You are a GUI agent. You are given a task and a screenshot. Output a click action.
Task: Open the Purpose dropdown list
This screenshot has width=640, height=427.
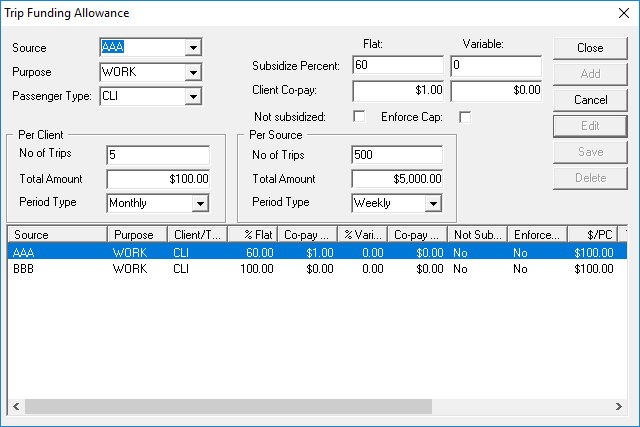click(x=193, y=72)
